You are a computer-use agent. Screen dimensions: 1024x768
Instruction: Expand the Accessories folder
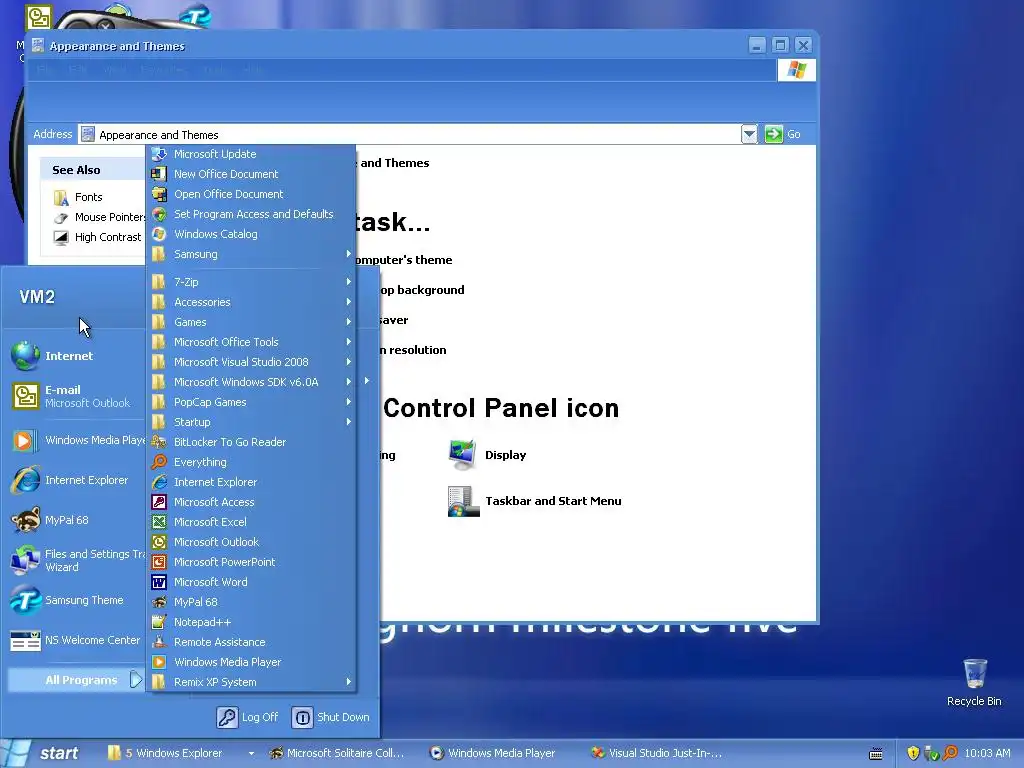[x=251, y=302]
